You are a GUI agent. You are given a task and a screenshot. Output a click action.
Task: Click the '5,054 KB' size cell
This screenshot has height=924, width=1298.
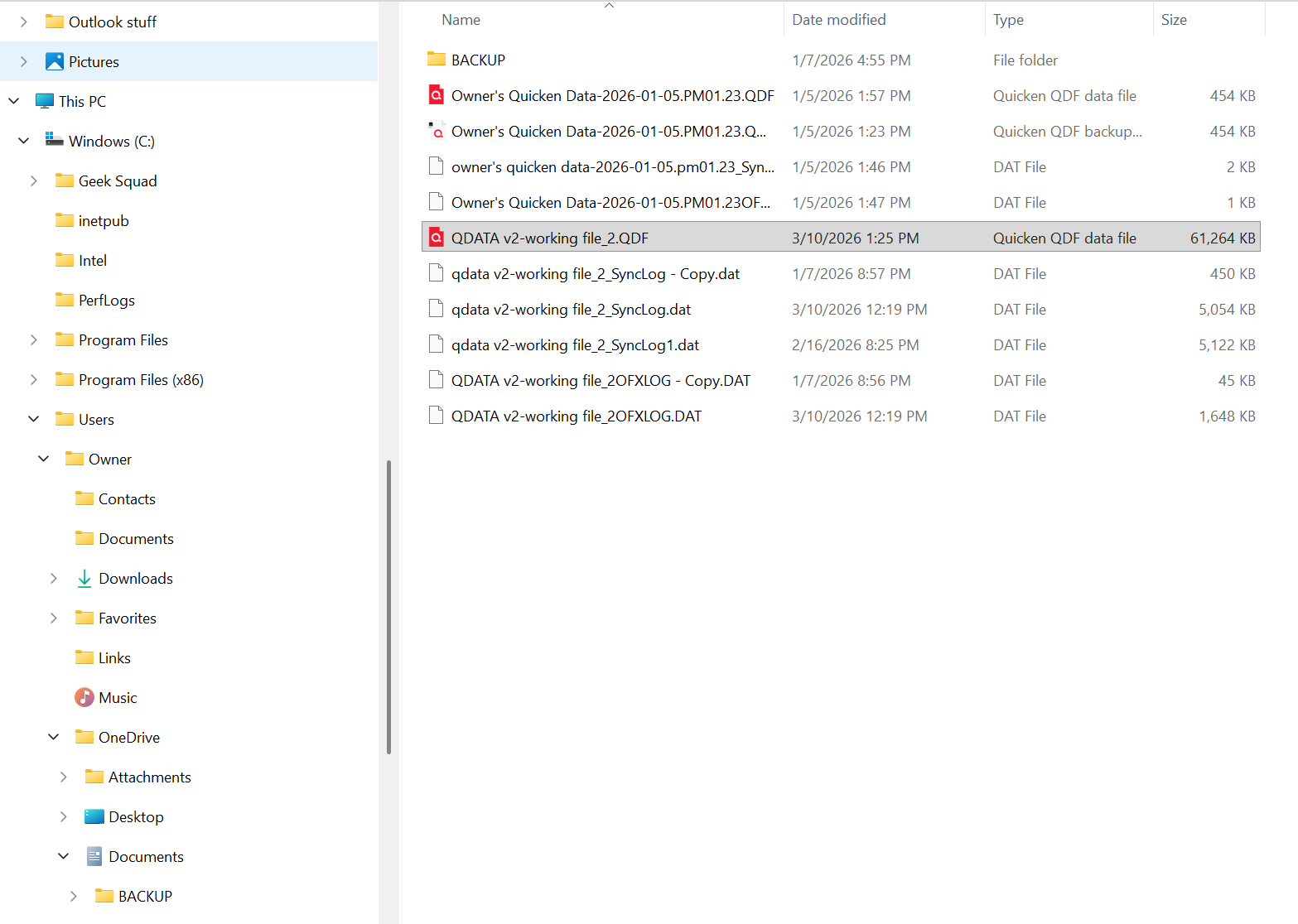[1227, 310]
